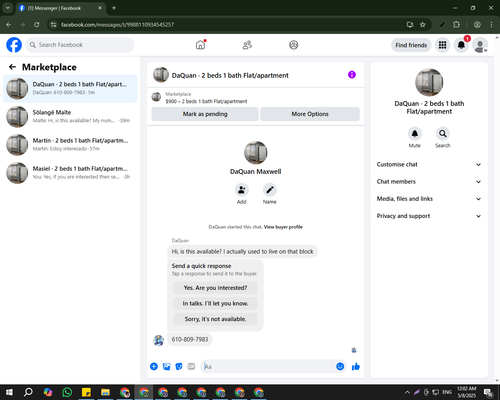The image size is (500, 400).
Task: Click the Name pencil icon
Action: pyautogui.click(x=270, y=190)
